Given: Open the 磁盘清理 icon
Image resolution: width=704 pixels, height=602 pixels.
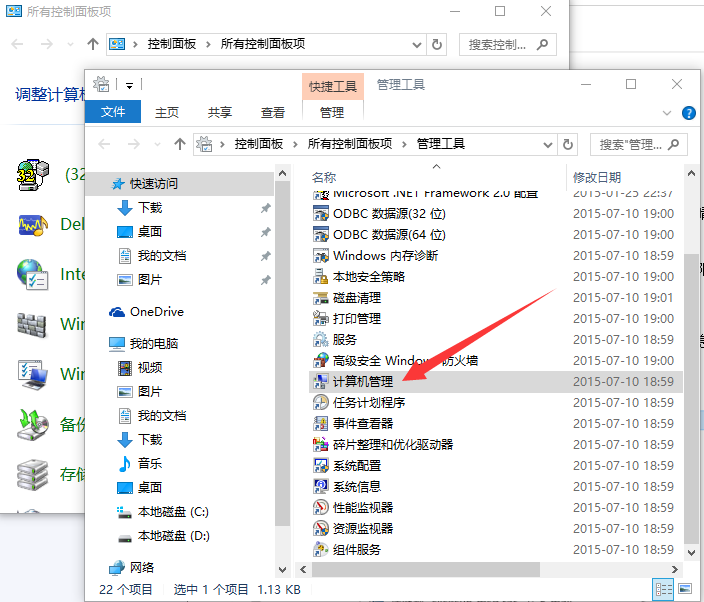Looking at the screenshot, I should [x=321, y=297].
